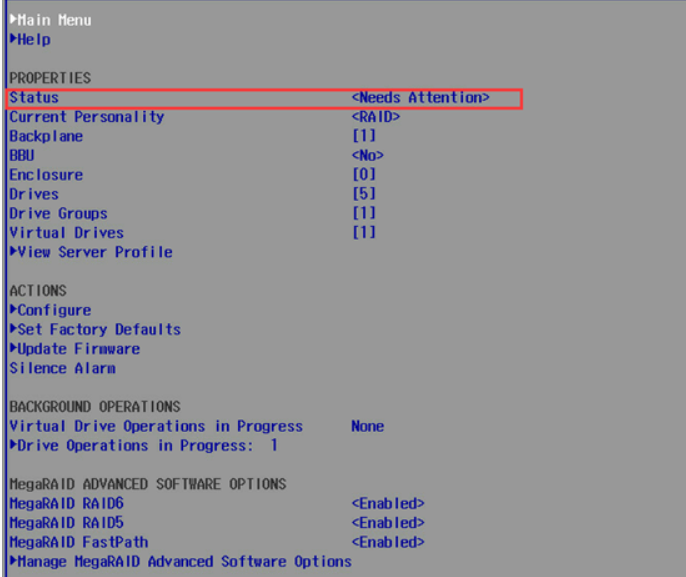Open Update Firmware option
Image resolution: width=686 pixels, height=577 pixels.
point(78,349)
